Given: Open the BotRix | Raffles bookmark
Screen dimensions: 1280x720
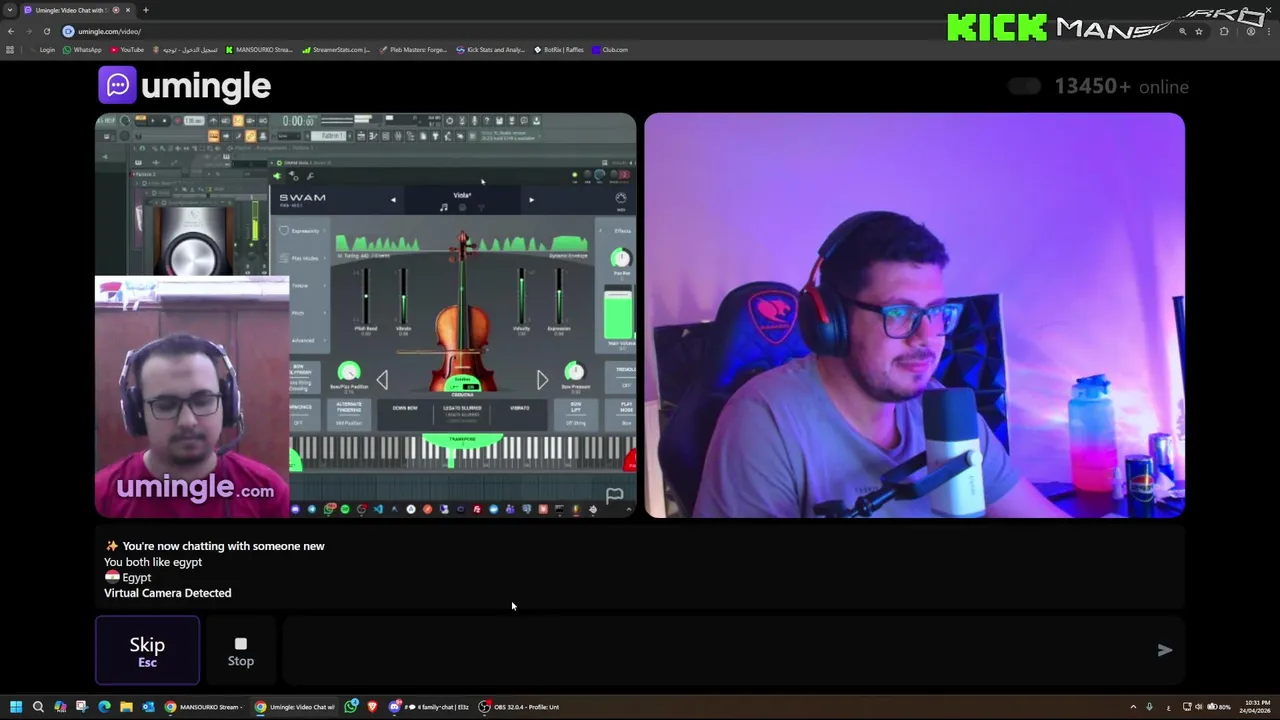Looking at the screenshot, I should tap(559, 49).
